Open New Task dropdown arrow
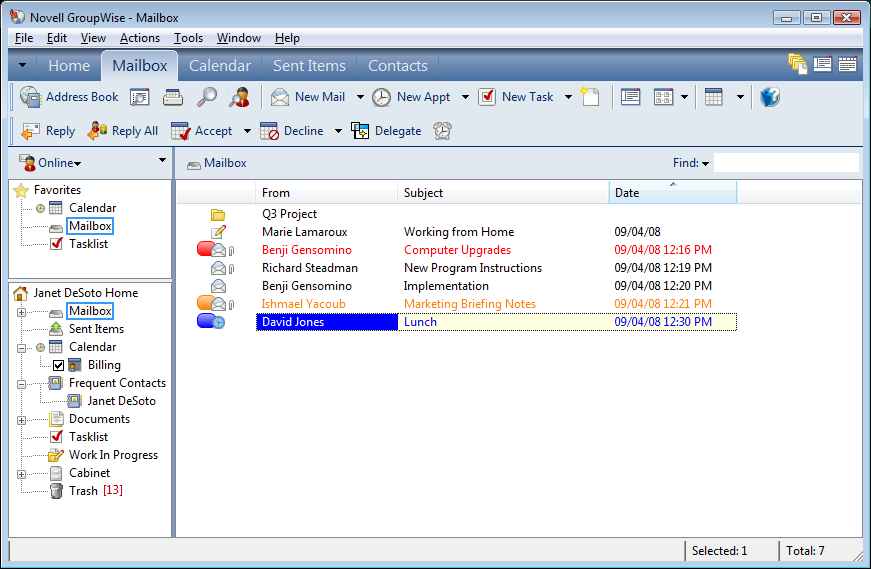 pyautogui.click(x=568, y=97)
